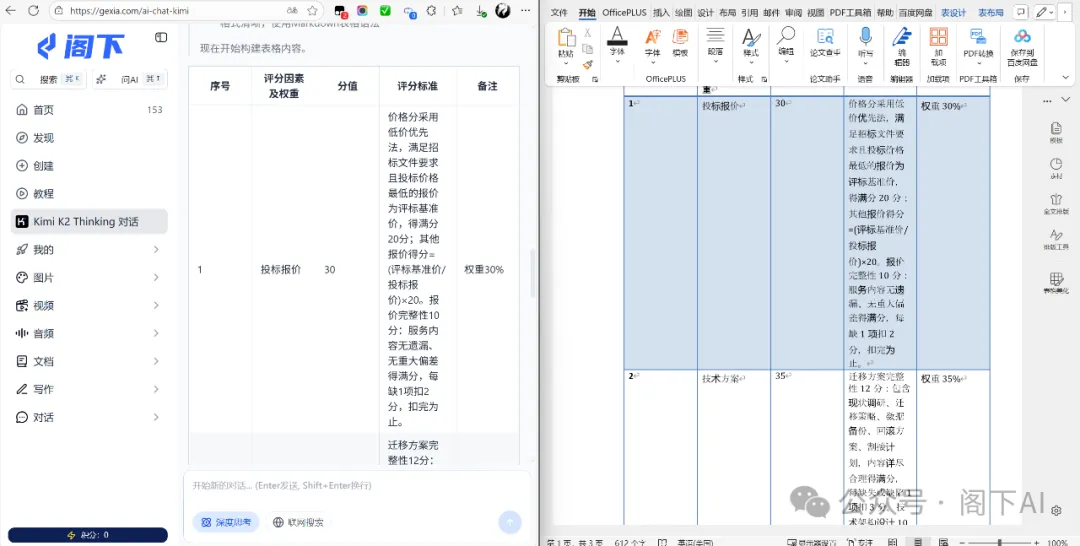The height and width of the screenshot is (546, 1080).
Task: Open 教程 in the sidebar
Action: click(x=89, y=193)
